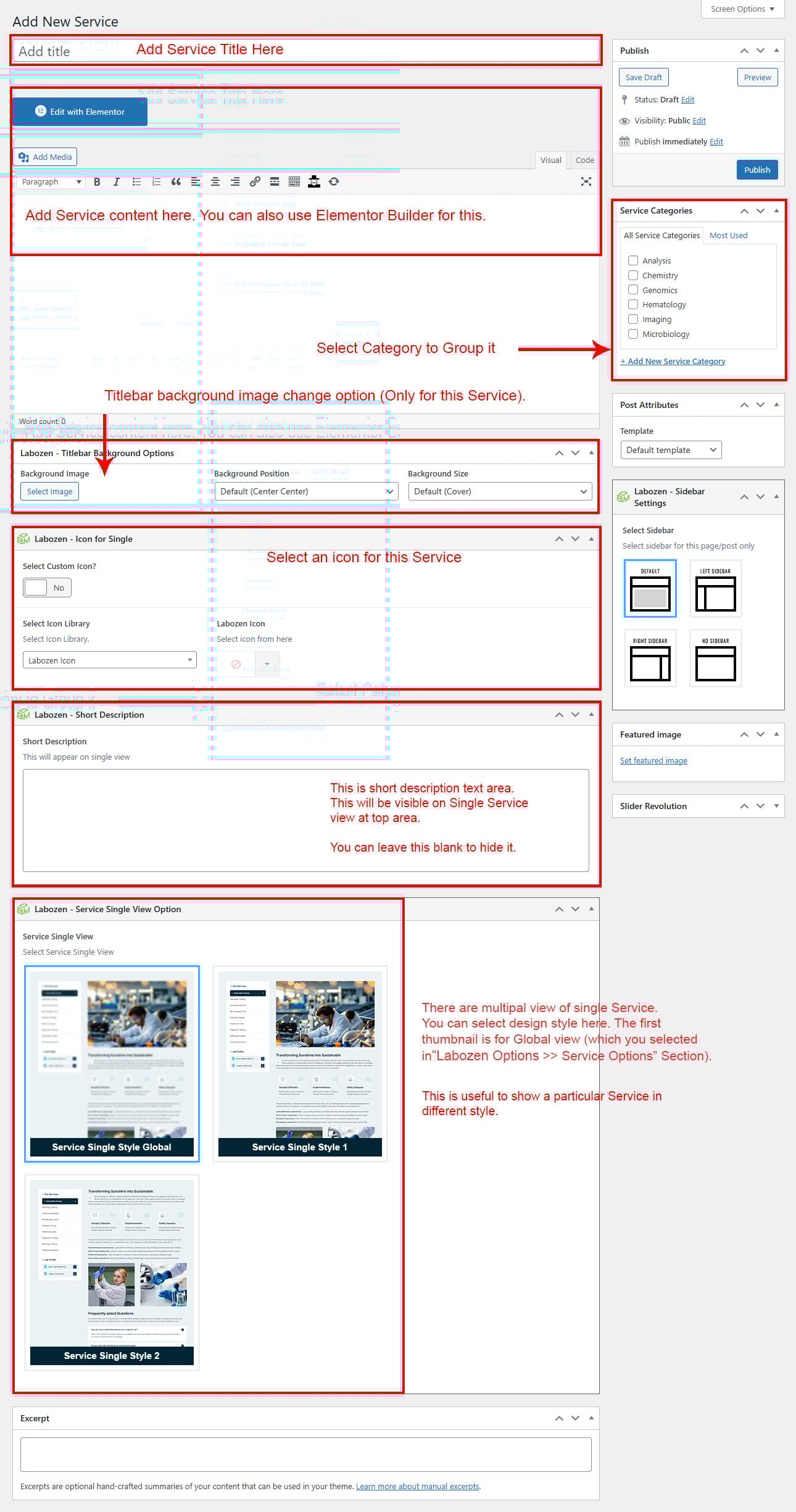Image resolution: width=796 pixels, height=1512 pixels.
Task: Open the Paragraph format dropdown
Action: (51, 182)
